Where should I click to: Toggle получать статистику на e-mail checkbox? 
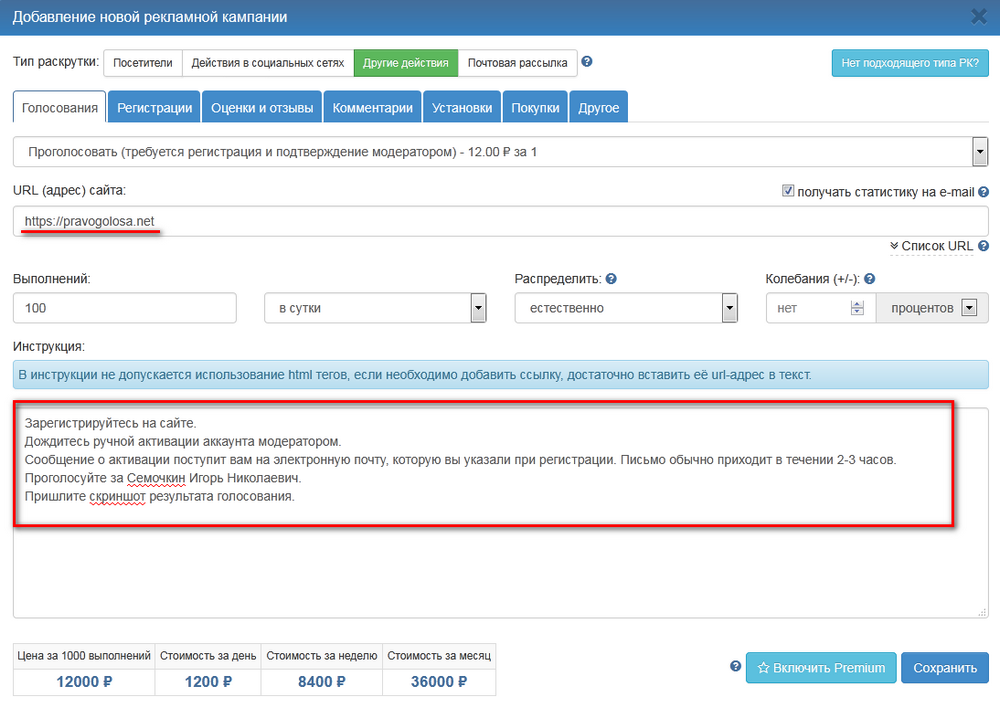[x=788, y=191]
